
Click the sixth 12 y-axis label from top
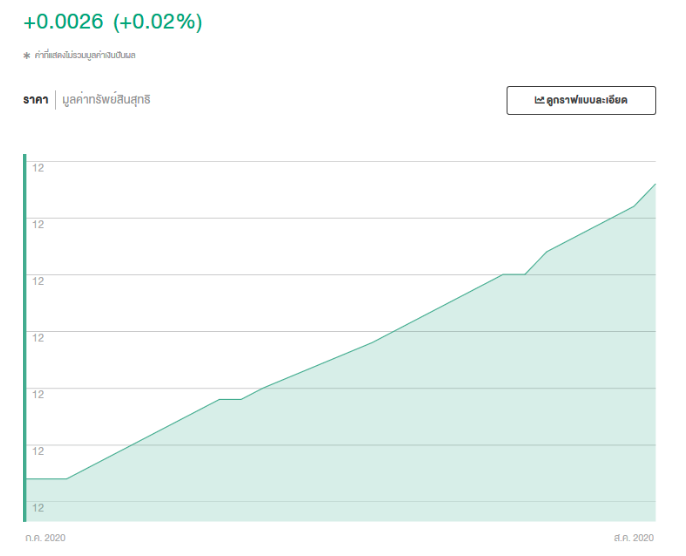point(38,451)
